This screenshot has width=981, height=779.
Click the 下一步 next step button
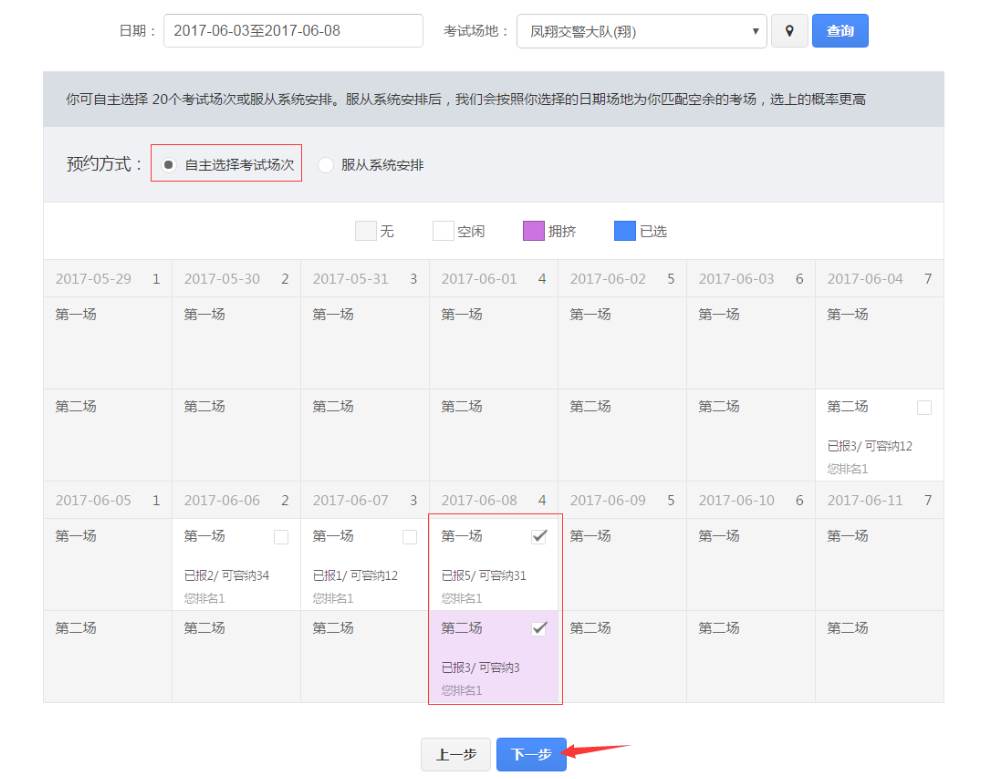[x=531, y=755]
